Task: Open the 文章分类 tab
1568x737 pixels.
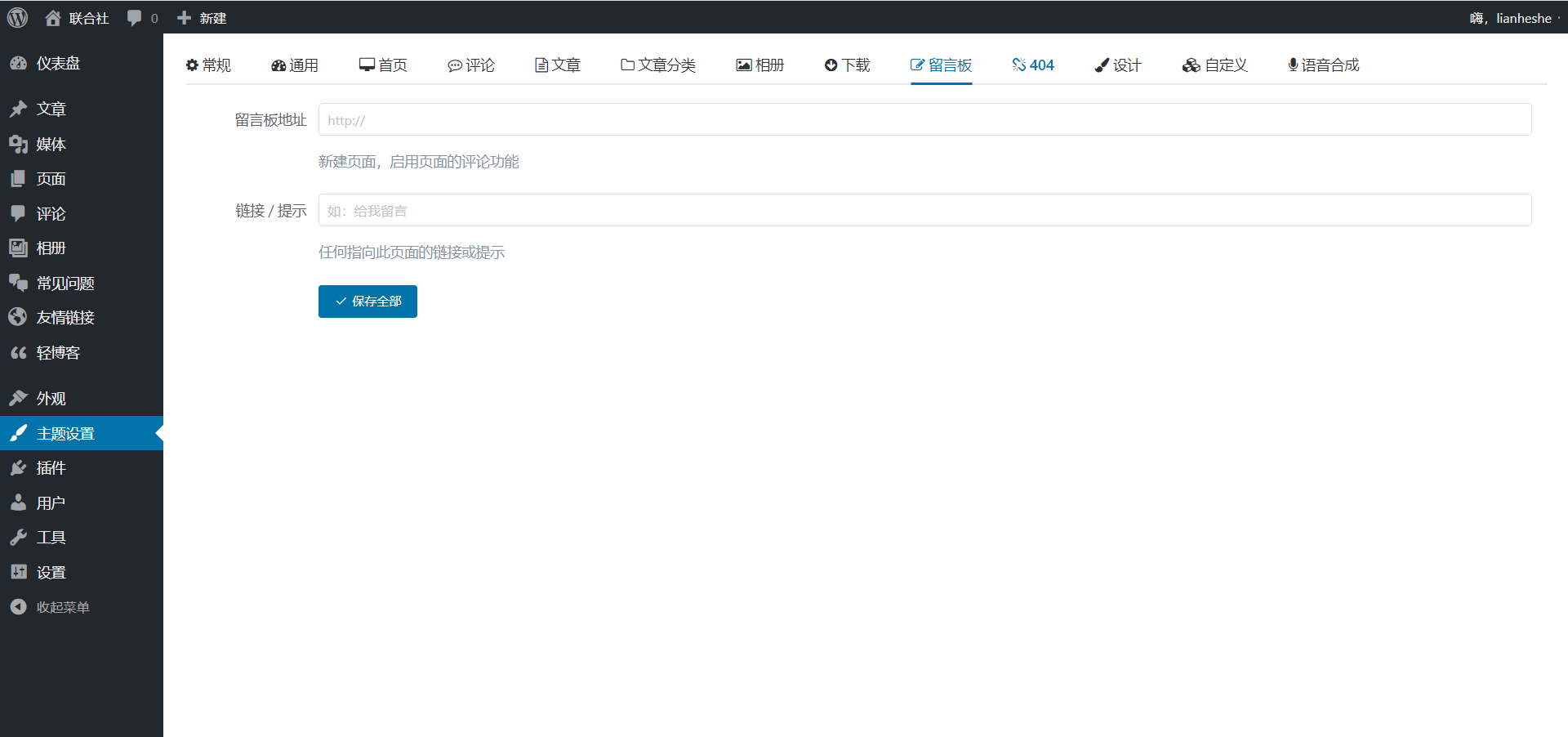Action: click(x=658, y=65)
